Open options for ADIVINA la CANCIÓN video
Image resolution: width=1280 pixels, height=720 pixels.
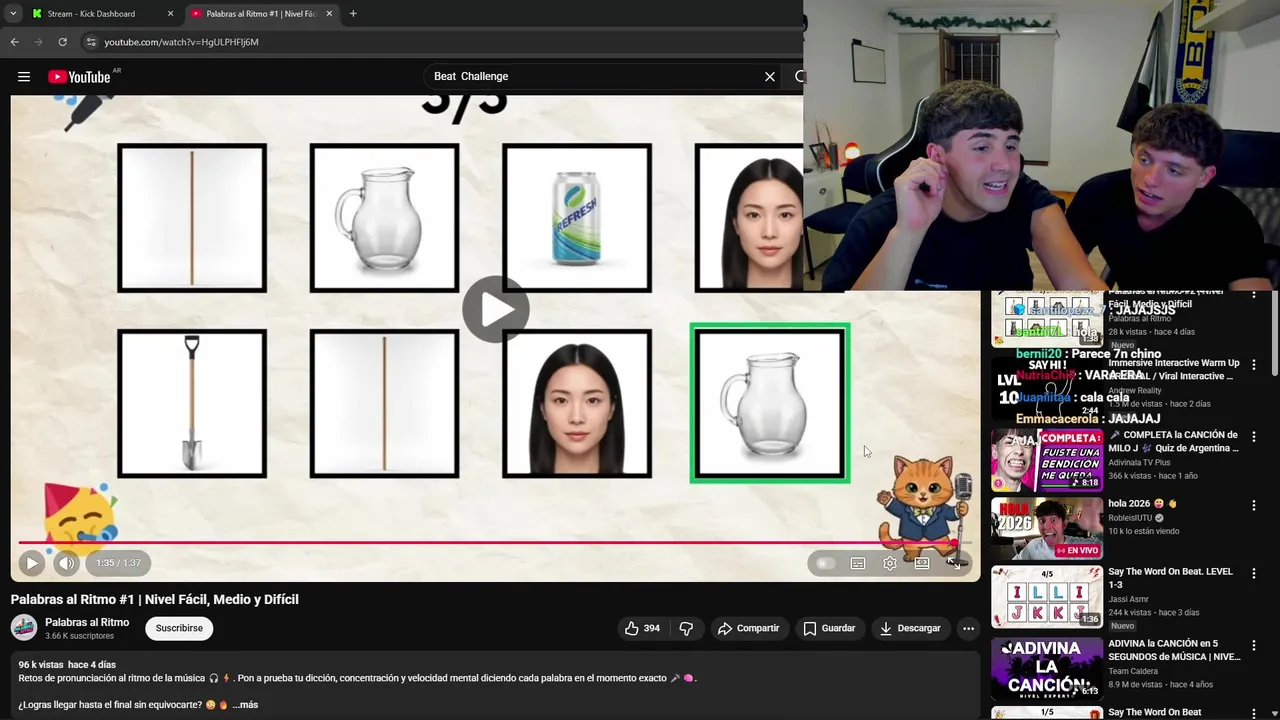point(1253,645)
